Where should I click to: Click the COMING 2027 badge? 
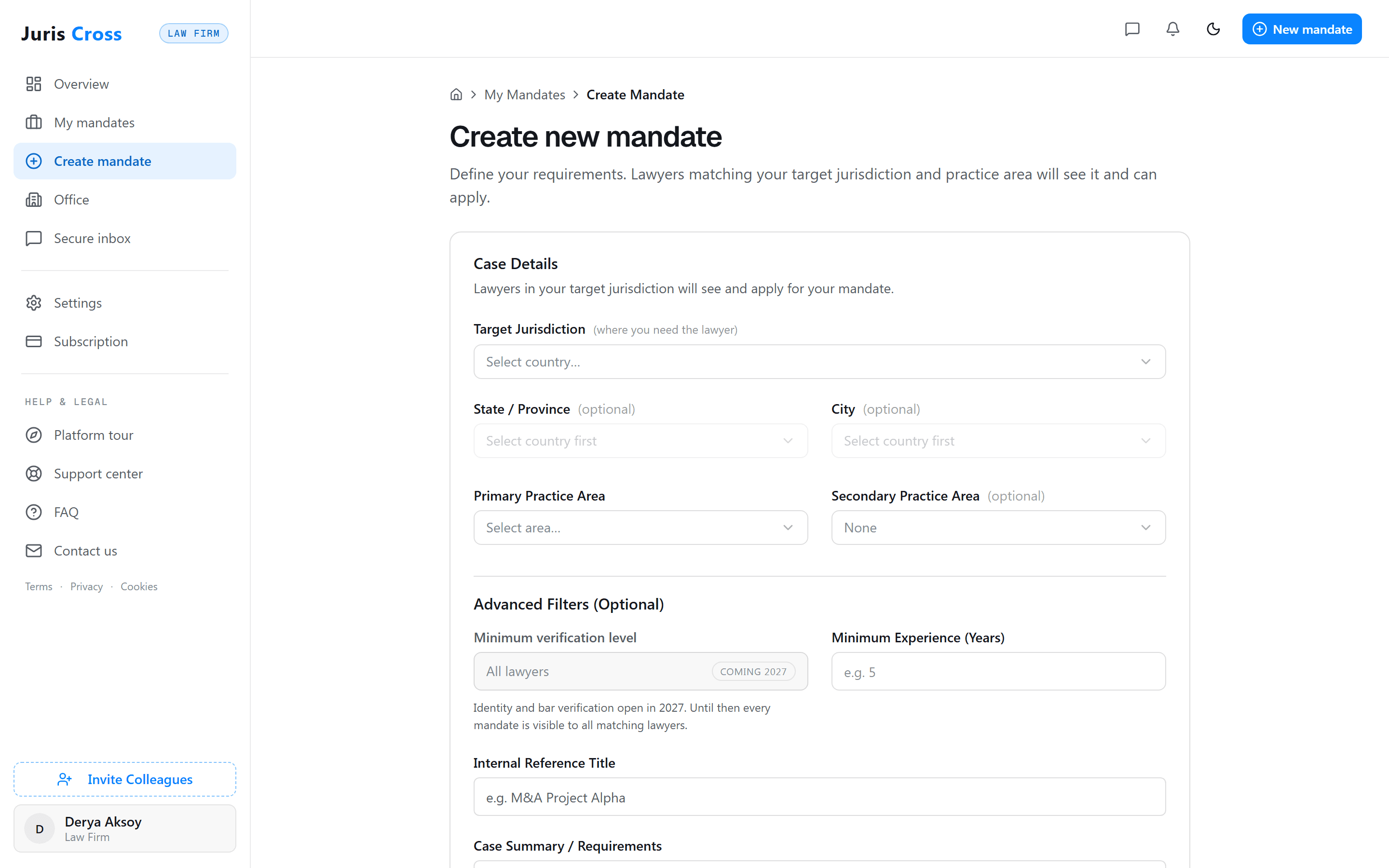pos(753,672)
